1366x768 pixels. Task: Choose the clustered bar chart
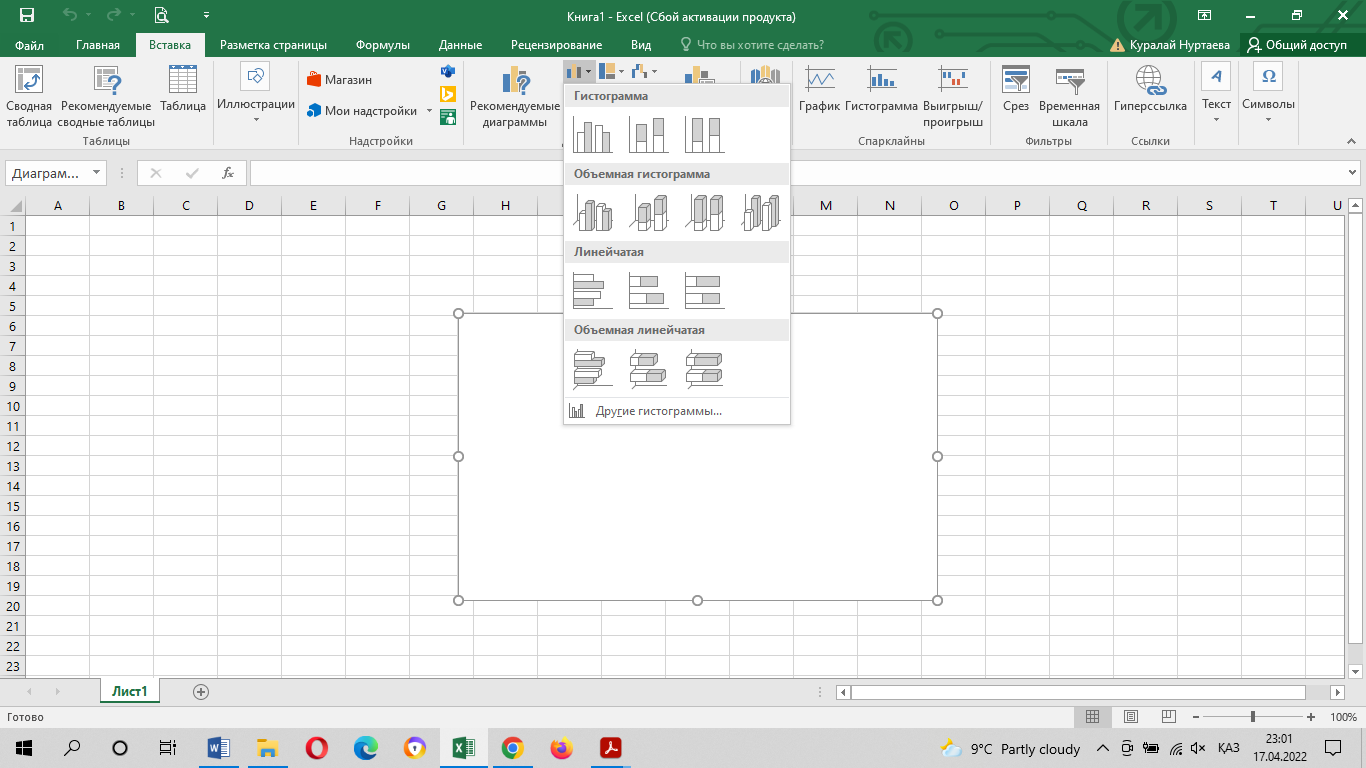coord(592,290)
